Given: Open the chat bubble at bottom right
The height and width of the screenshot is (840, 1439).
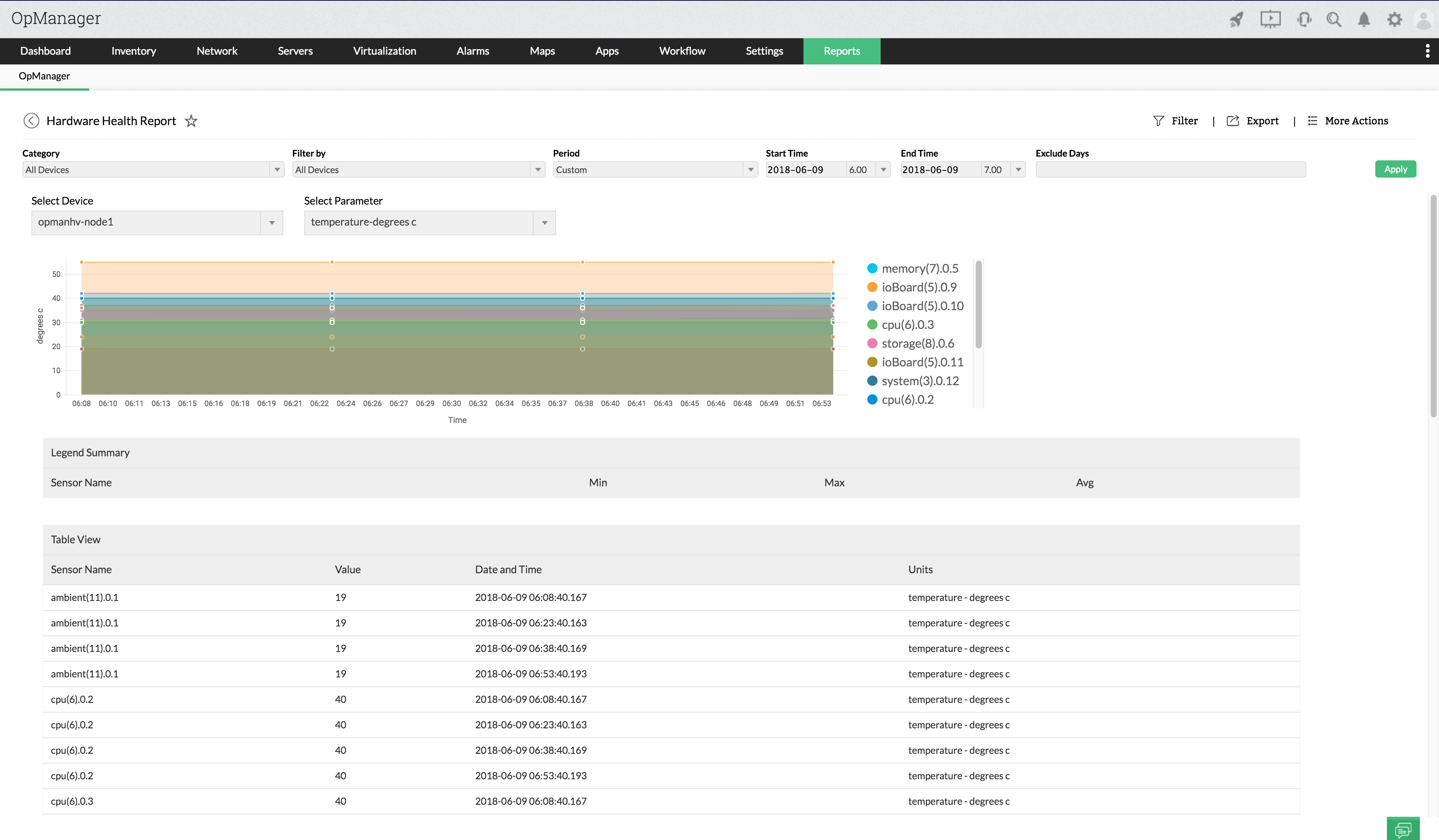Looking at the screenshot, I should 1403,829.
